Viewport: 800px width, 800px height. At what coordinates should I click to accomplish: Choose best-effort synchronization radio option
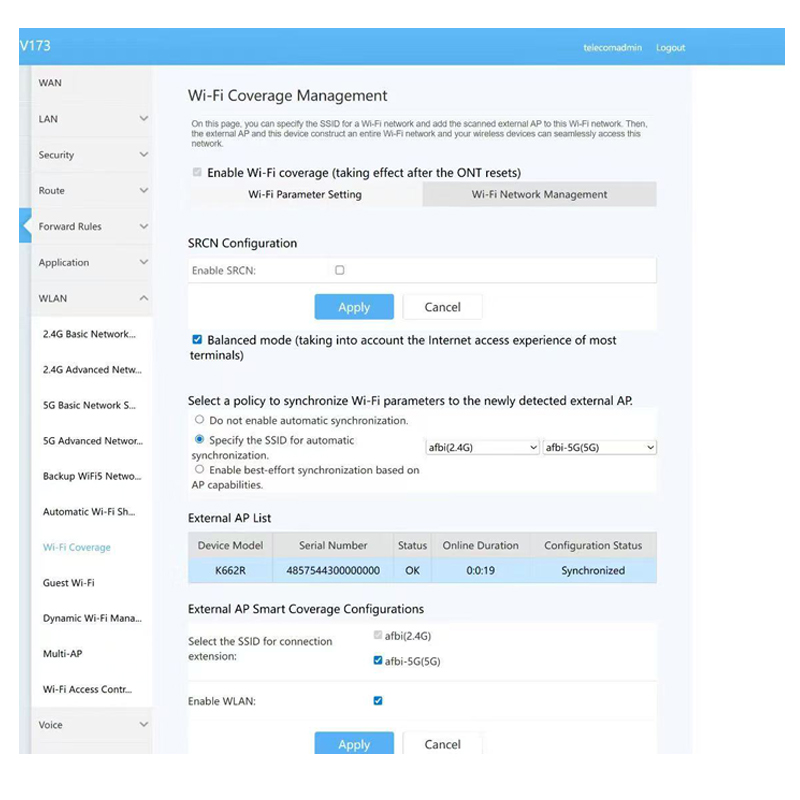[x=200, y=469]
